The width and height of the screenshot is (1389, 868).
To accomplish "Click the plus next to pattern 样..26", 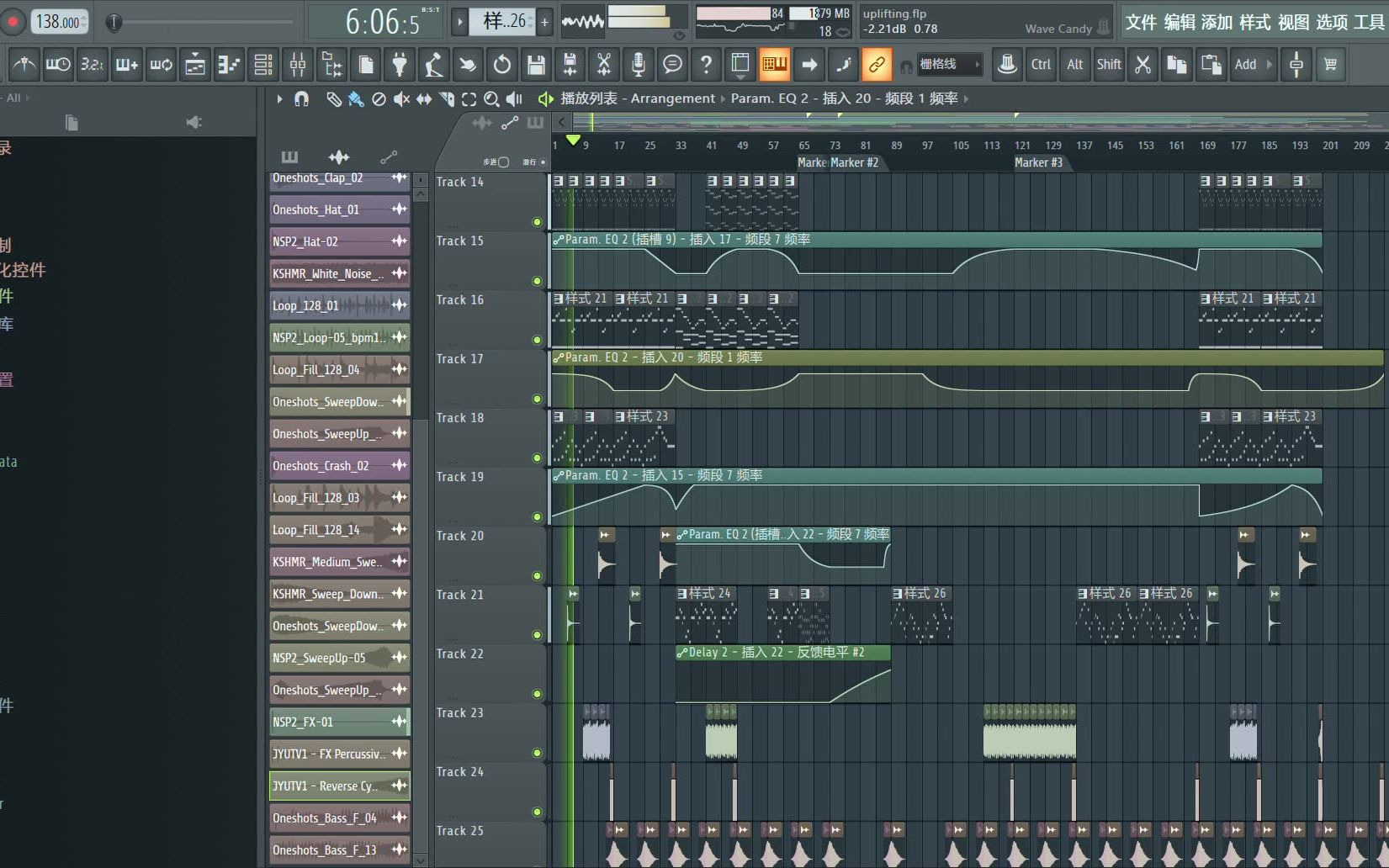I will click(544, 22).
